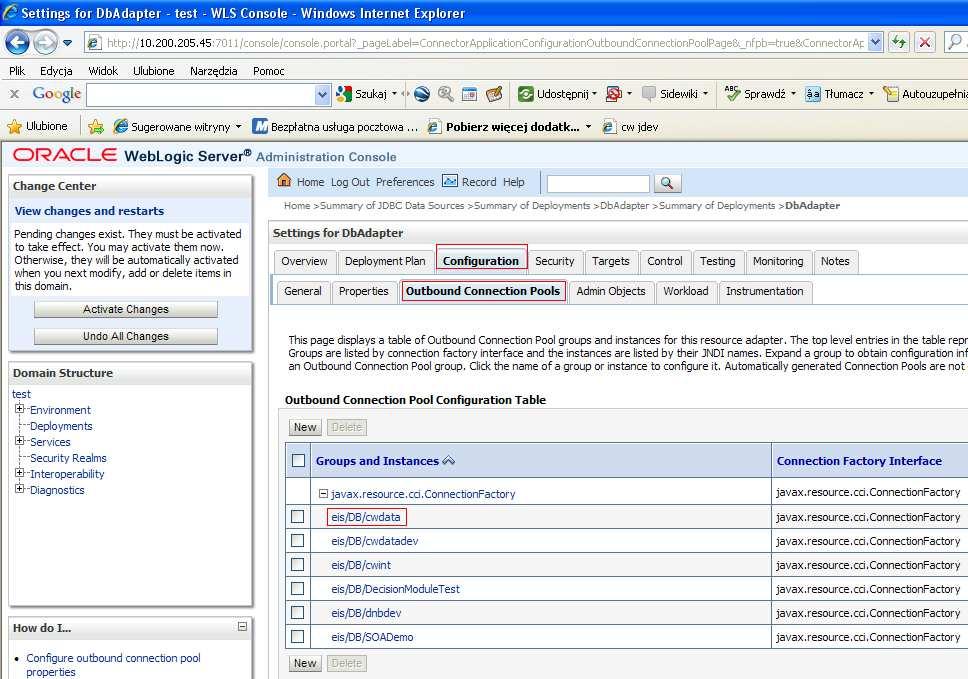The width and height of the screenshot is (968, 679).
Task: Expand the Diagnostics tree node
Action: coord(20,489)
